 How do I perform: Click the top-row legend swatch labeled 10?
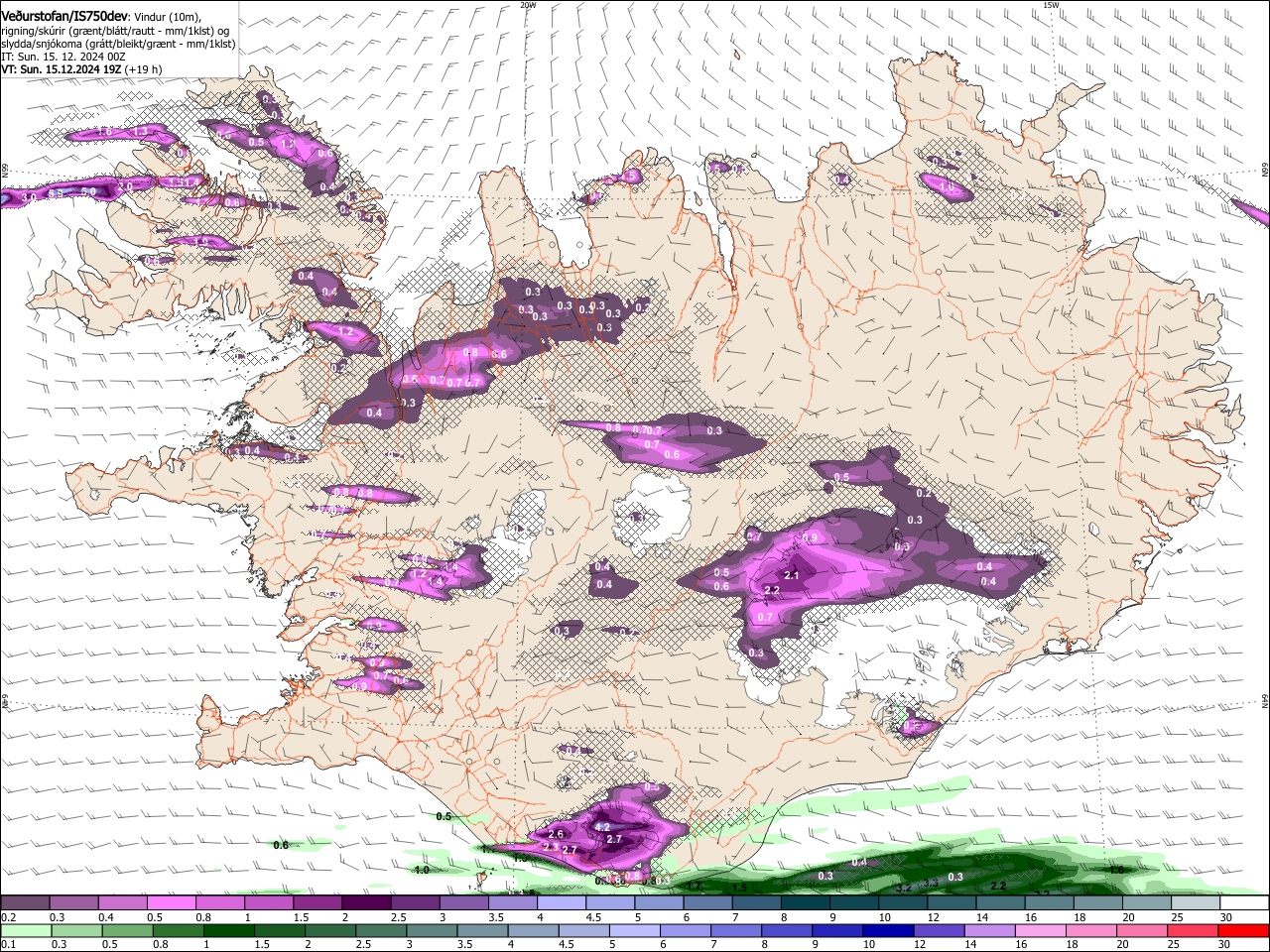(x=904, y=902)
